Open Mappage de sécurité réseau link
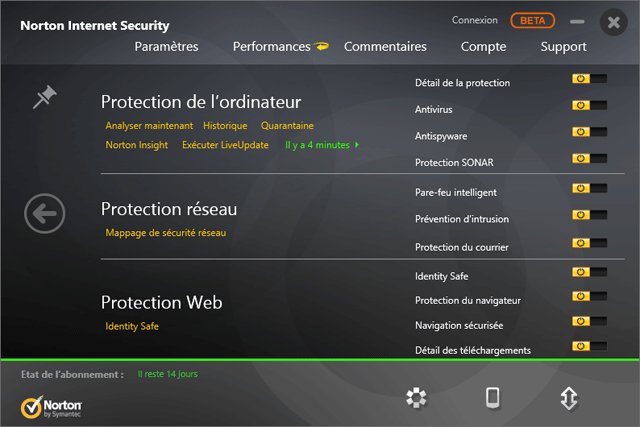Image resolution: width=640 pixels, height=427 pixels. (x=166, y=233)
